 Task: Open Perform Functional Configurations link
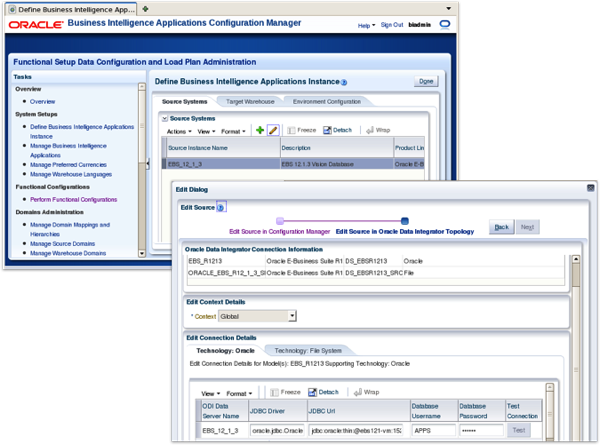click(x=73, y=199)
